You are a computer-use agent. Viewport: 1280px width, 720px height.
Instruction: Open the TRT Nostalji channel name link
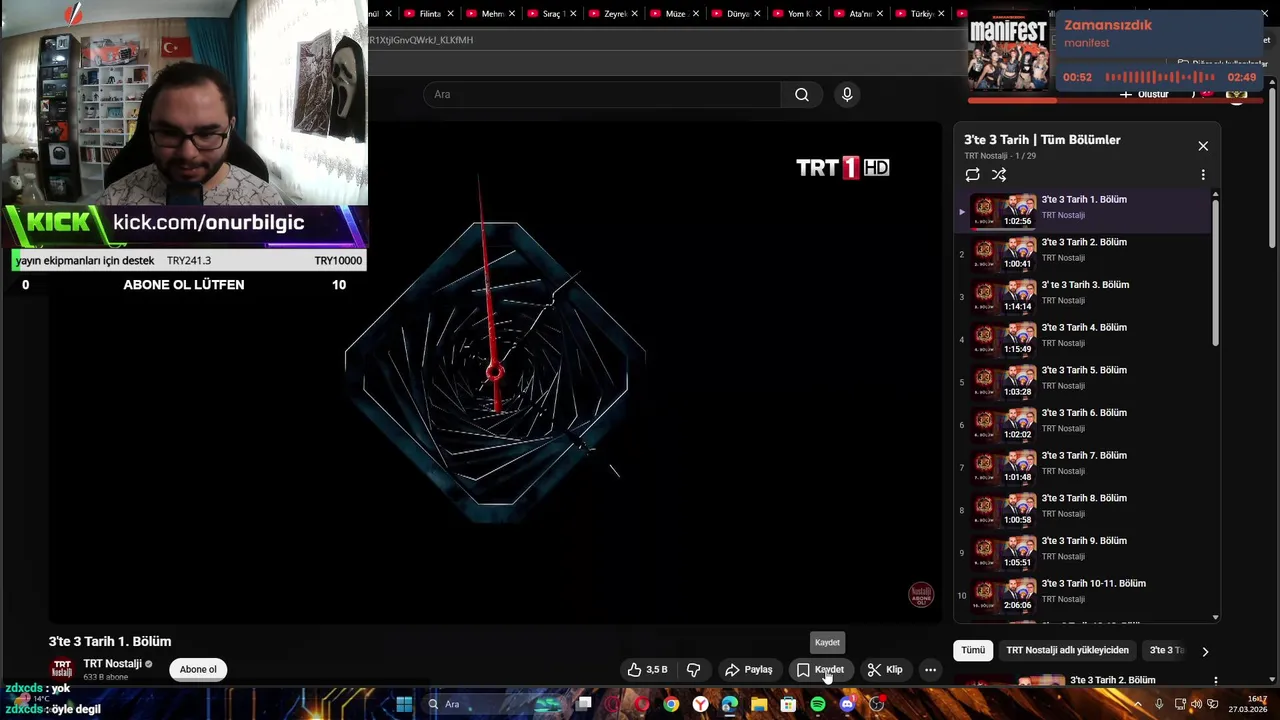pos(113,664)
